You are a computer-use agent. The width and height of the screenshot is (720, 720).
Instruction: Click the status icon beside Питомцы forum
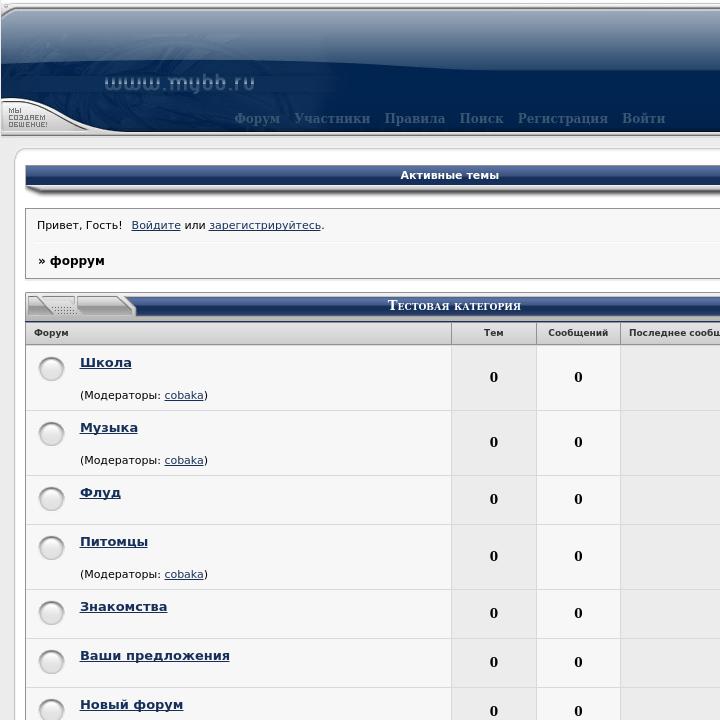pos(51,548)
